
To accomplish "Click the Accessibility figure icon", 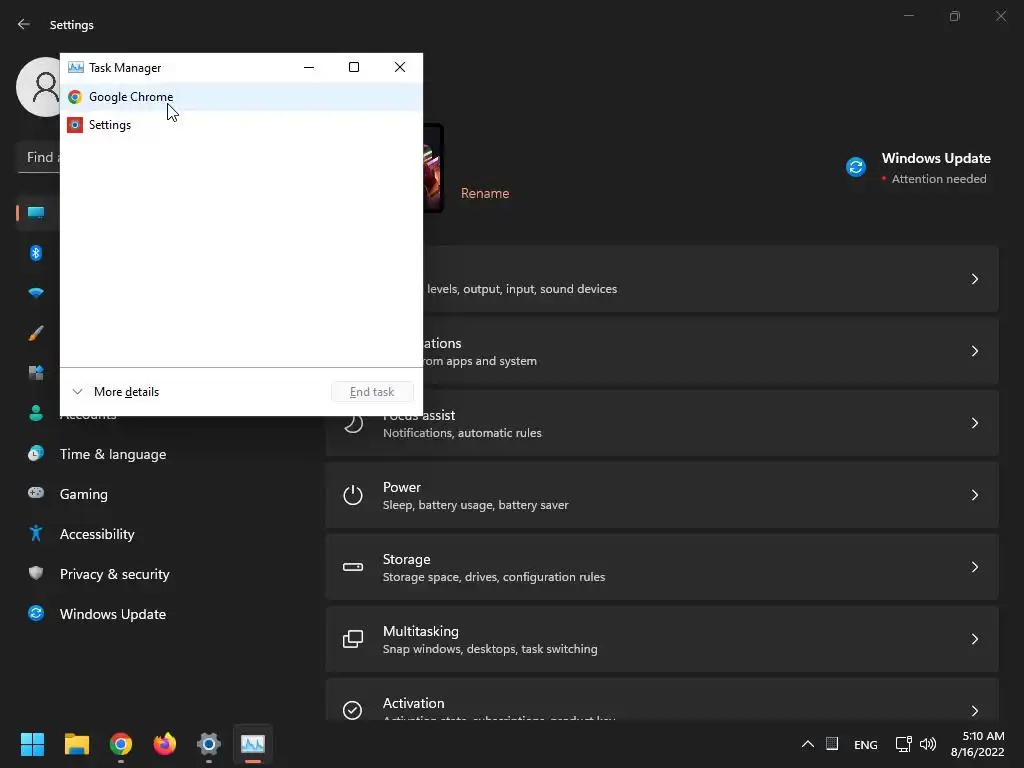I will click(x=36, y=534).
